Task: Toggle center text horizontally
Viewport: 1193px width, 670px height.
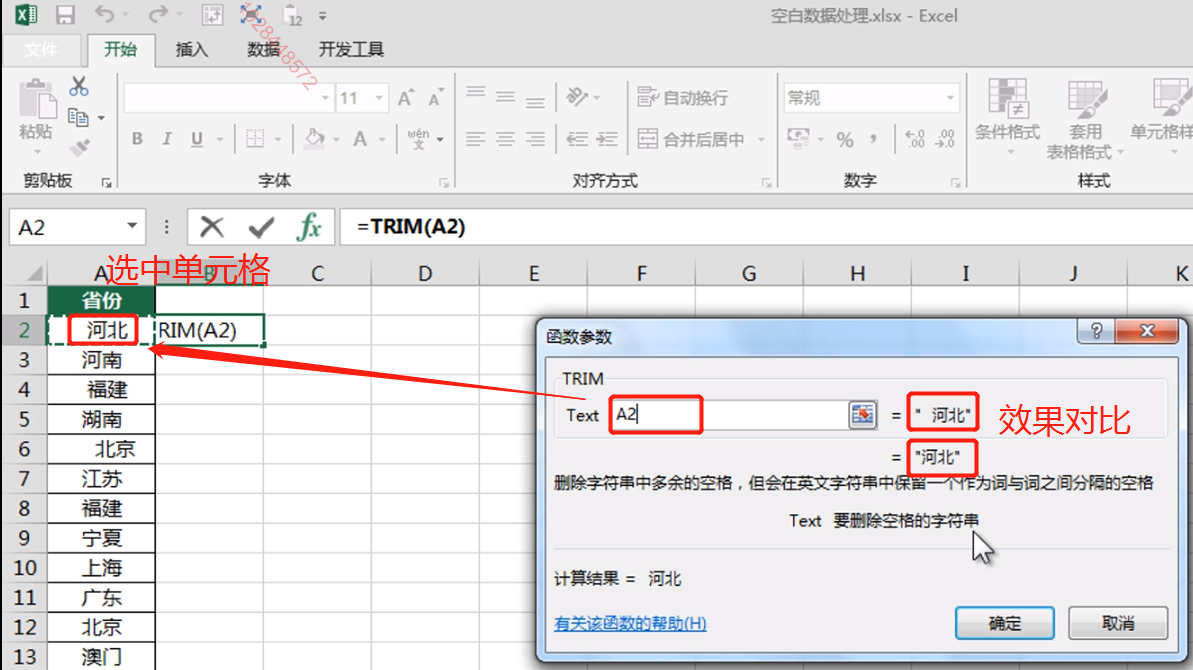Action: coord(505,139)
